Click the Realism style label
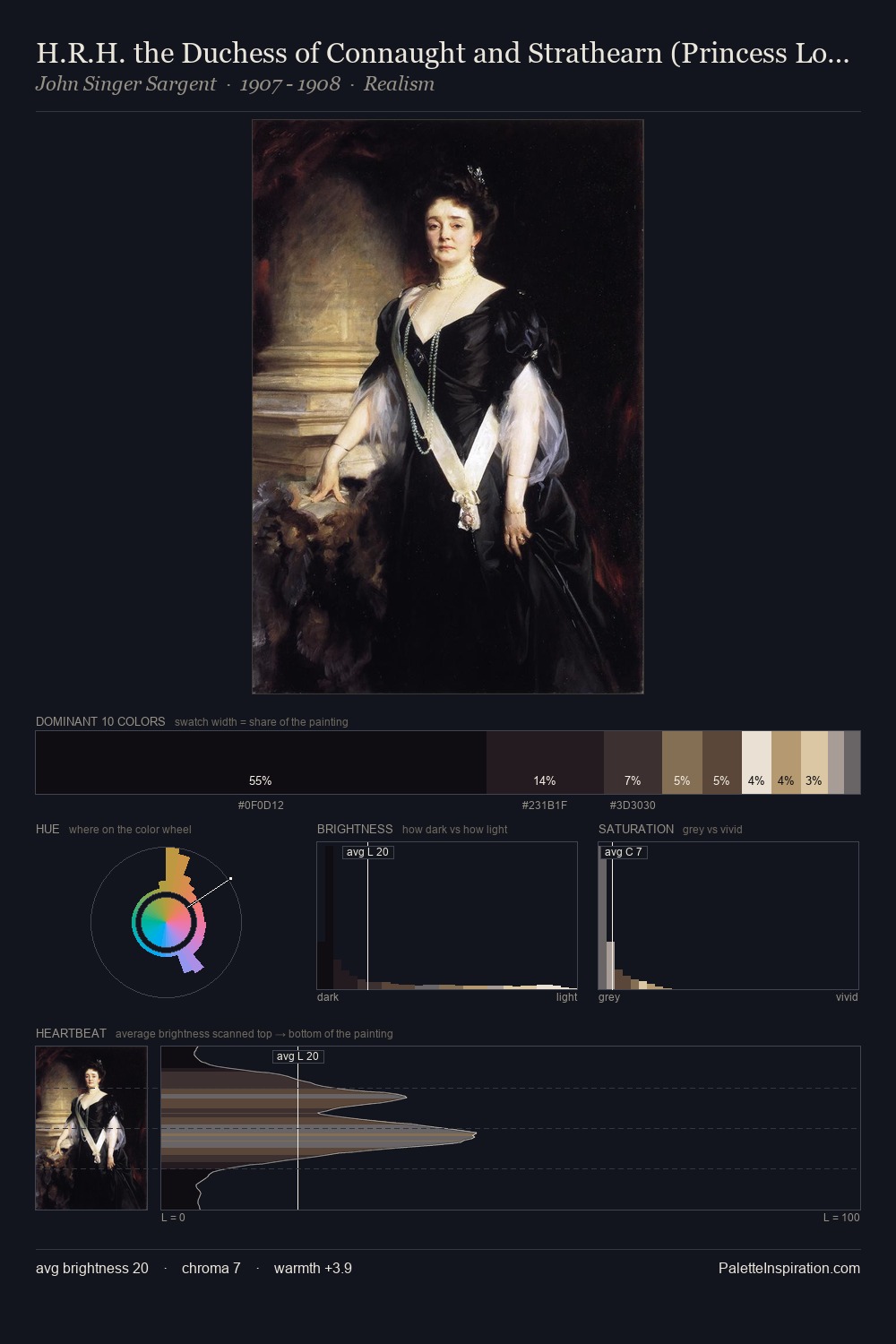The image size is (896, 1344). tap(399, 84)
